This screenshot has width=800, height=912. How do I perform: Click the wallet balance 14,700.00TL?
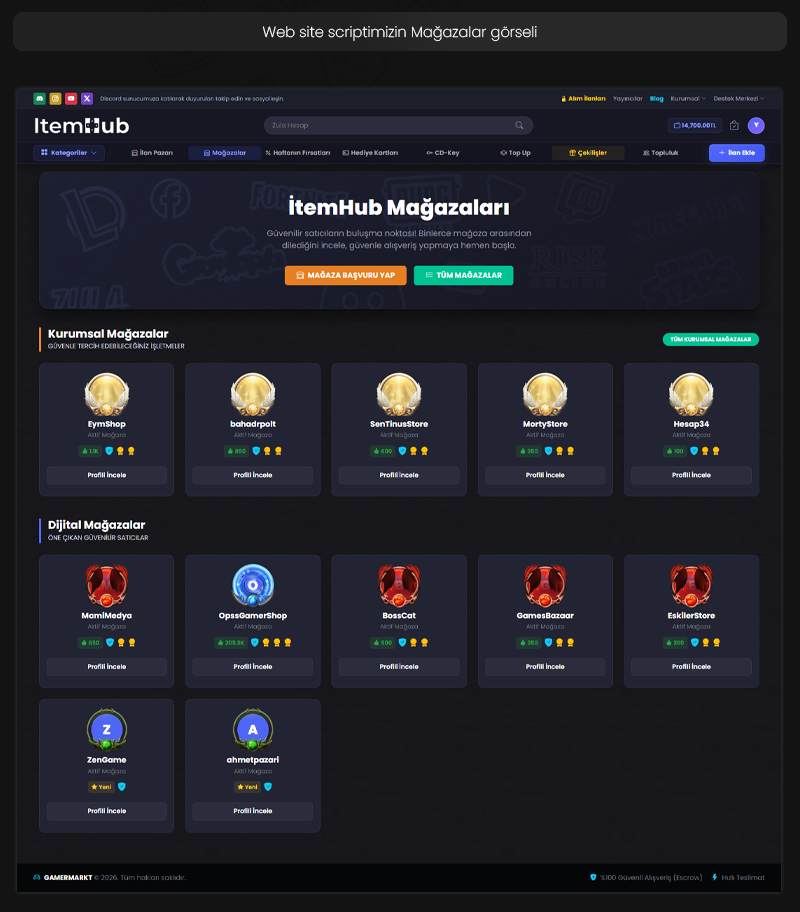[695, 126]
